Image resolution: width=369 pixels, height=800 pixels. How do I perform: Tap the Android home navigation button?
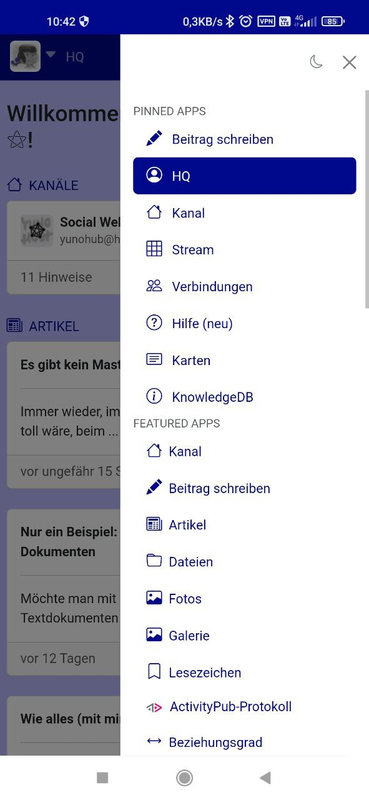point(184,778)
